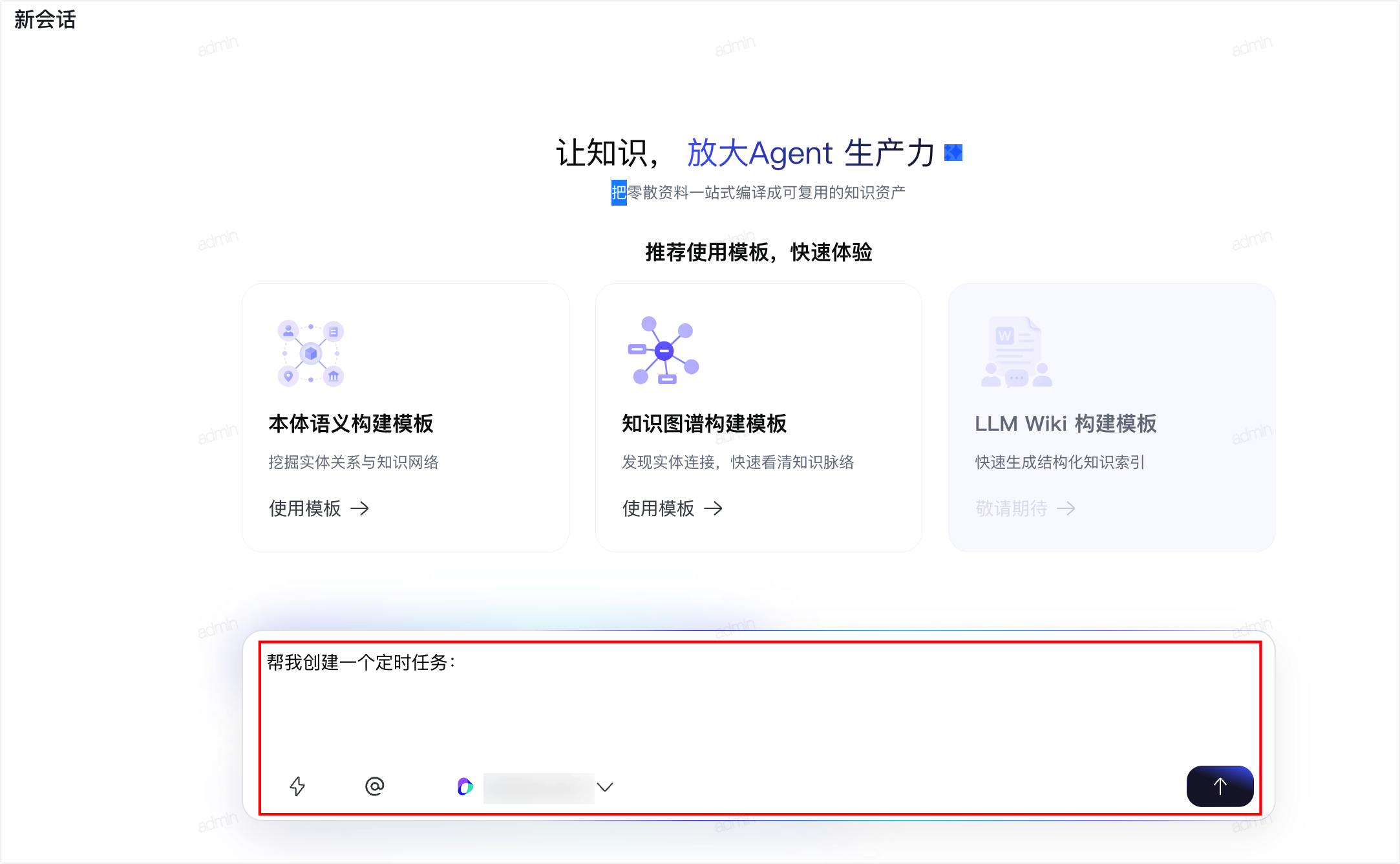
Task: Click the subtitle 把零散资料一站式编译成可复用的知识资产
Action: [x=759, y=193]
